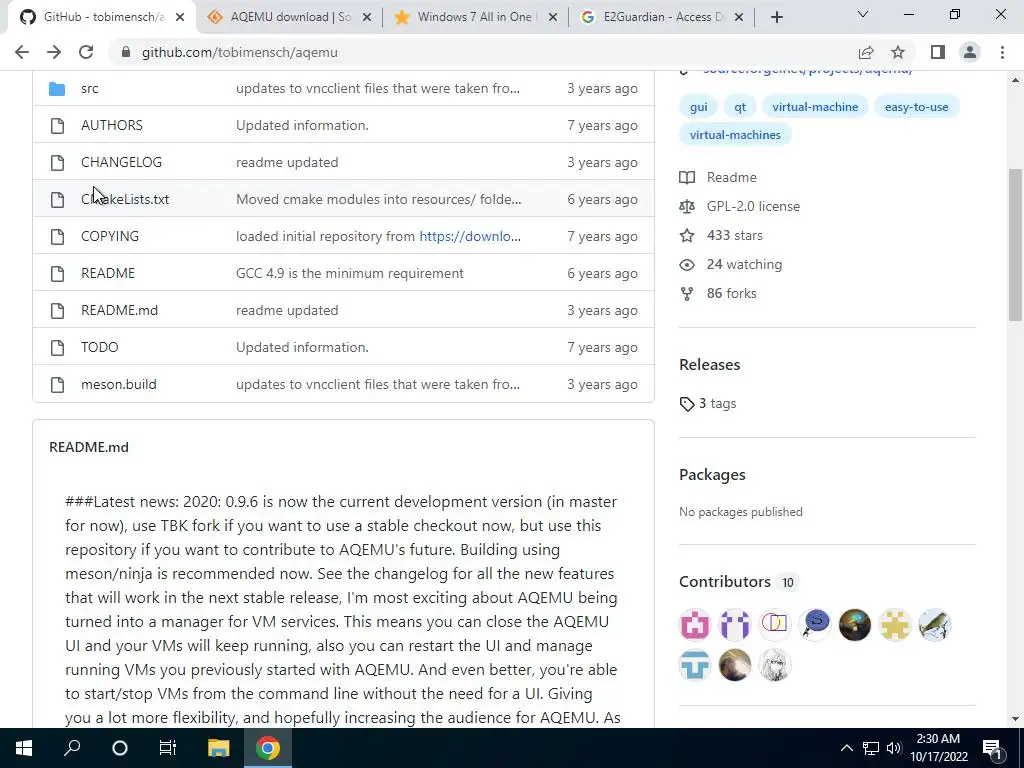Click the Chrome taskbar icon
Viewport: 1024px width, 768px height.
click(268, 748)
